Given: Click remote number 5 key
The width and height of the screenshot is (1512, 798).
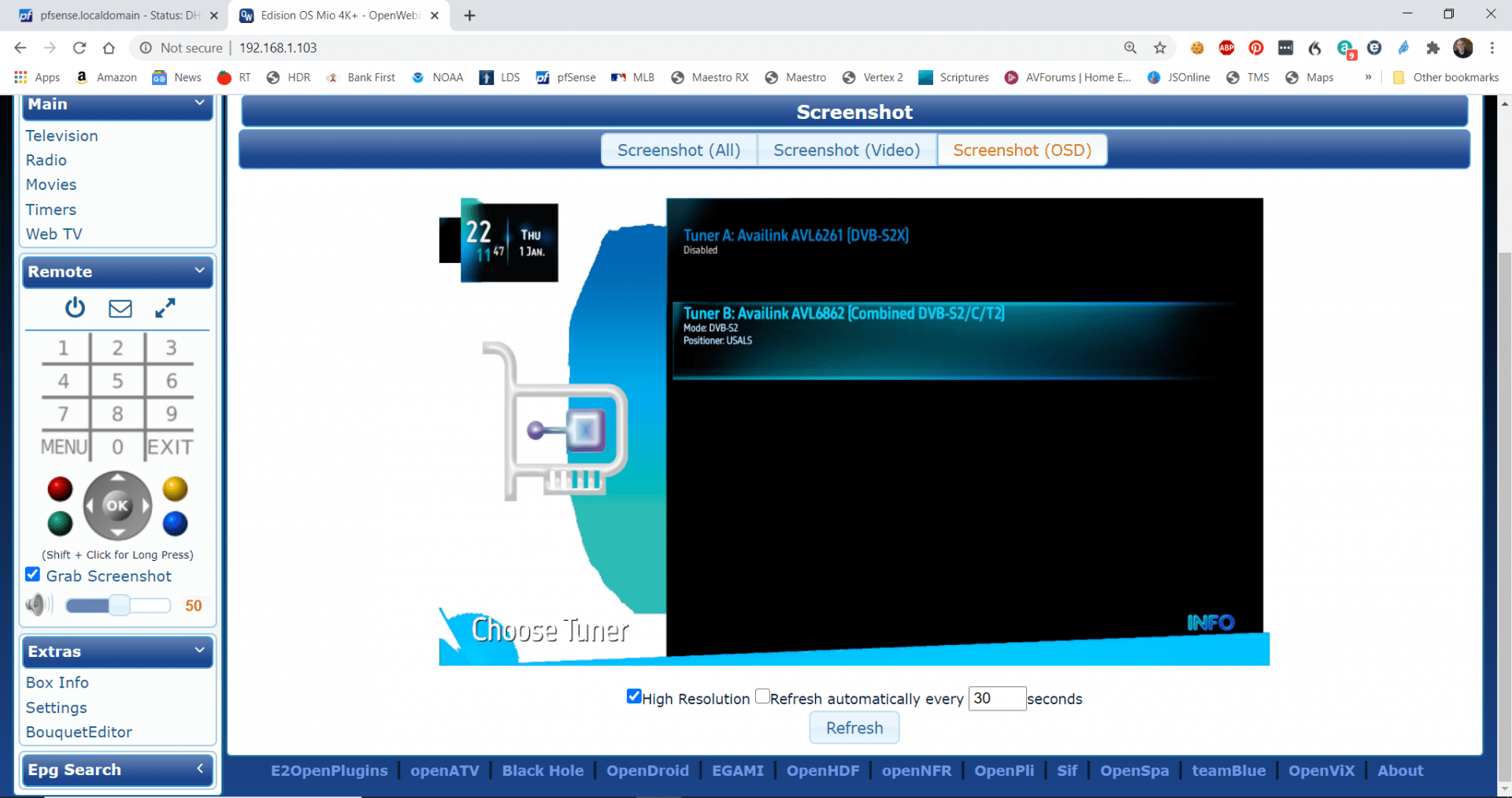Looking at the screenshot, I should [x=117, y=381].
